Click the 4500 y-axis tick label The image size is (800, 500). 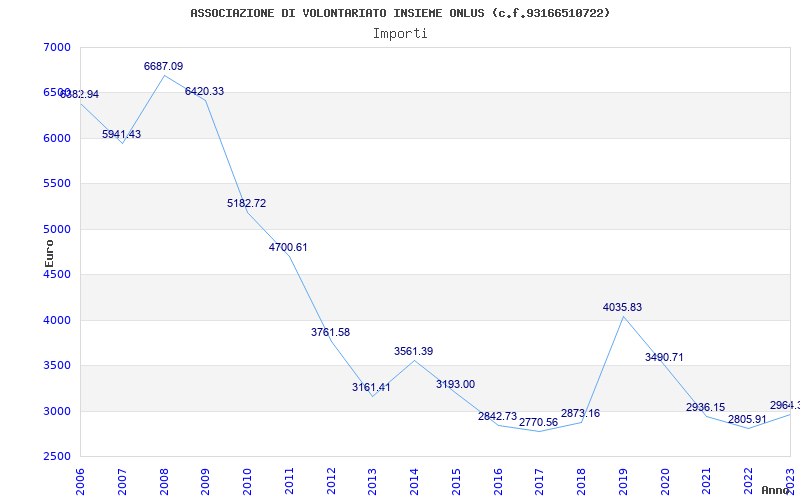55,274
